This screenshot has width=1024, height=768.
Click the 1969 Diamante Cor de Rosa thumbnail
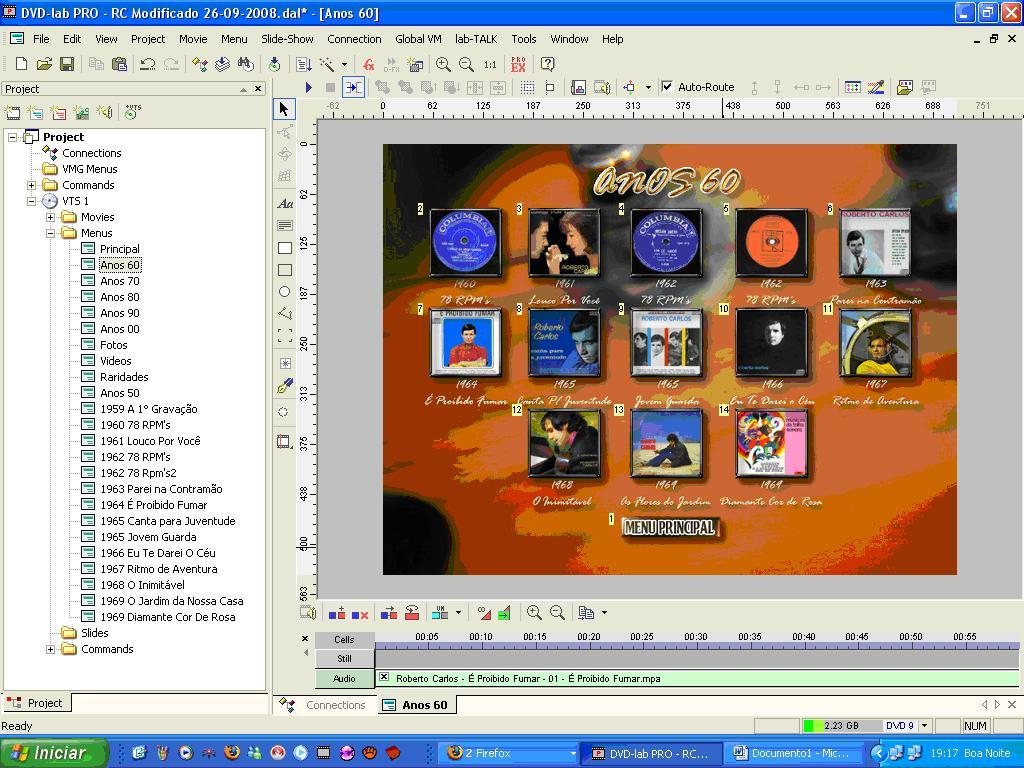tap(771, 443)
